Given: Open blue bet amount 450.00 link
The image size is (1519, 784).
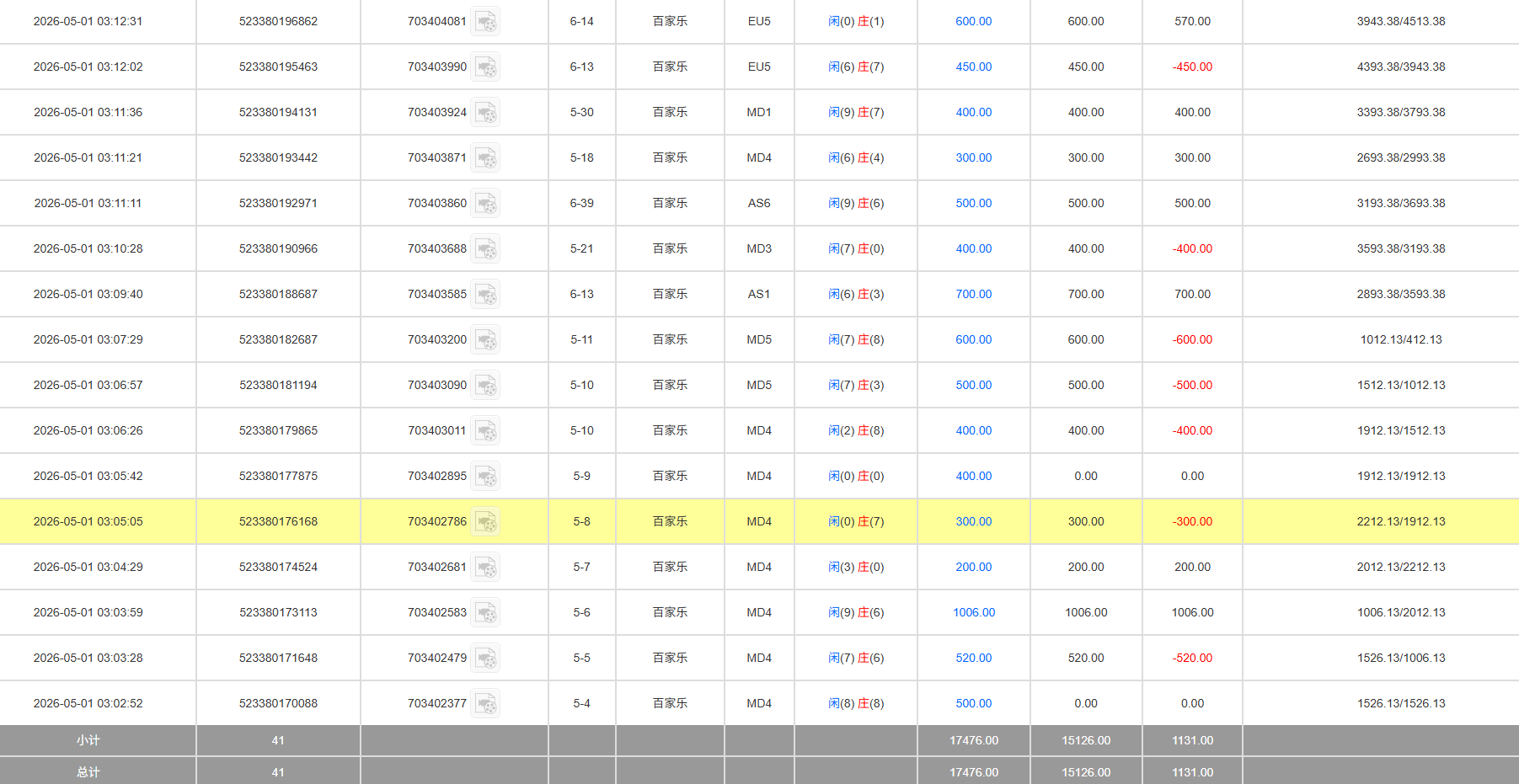Looking at the screenshot, I should 973,67.
